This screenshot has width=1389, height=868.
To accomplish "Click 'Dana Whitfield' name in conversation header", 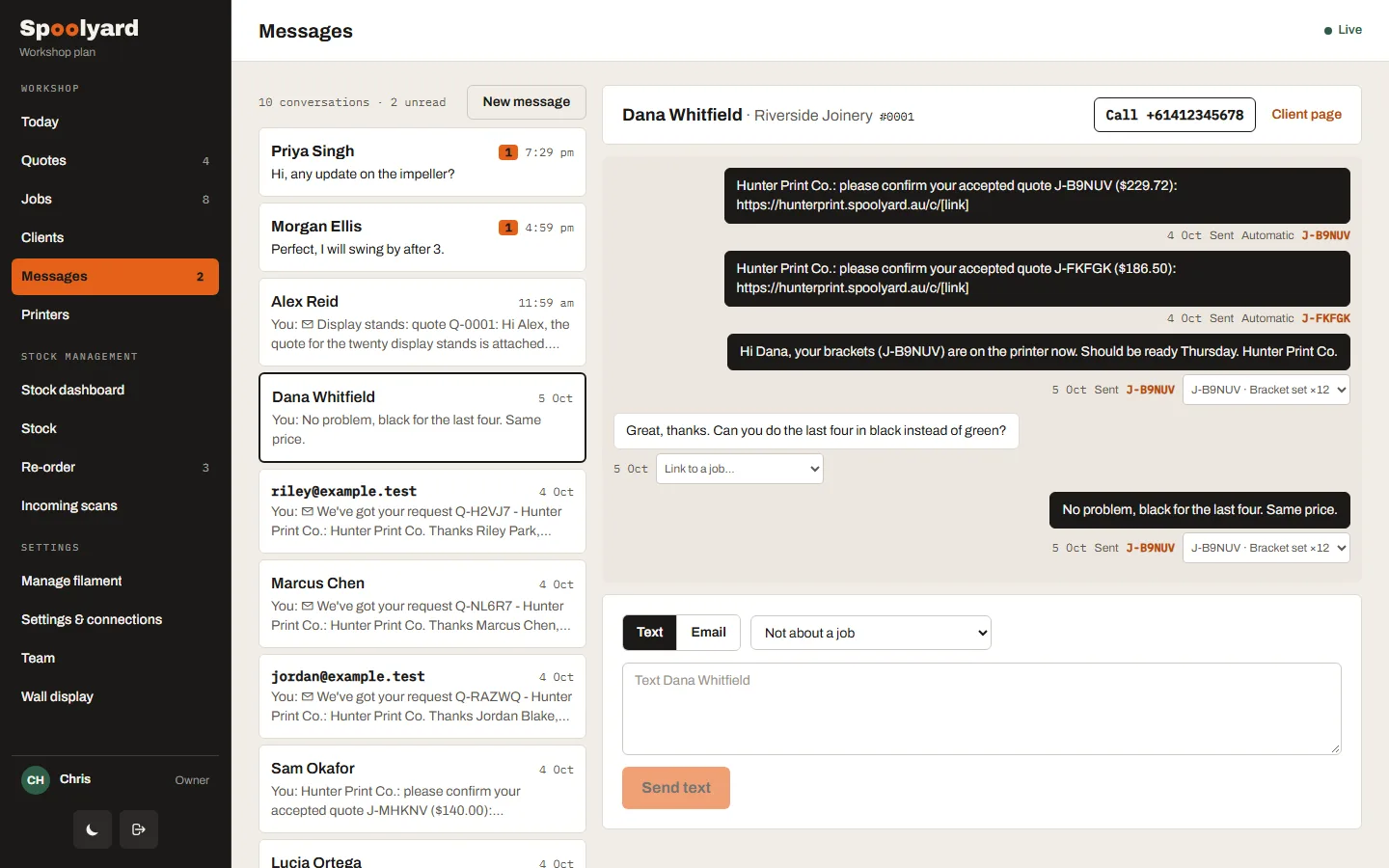I will 682,115.
